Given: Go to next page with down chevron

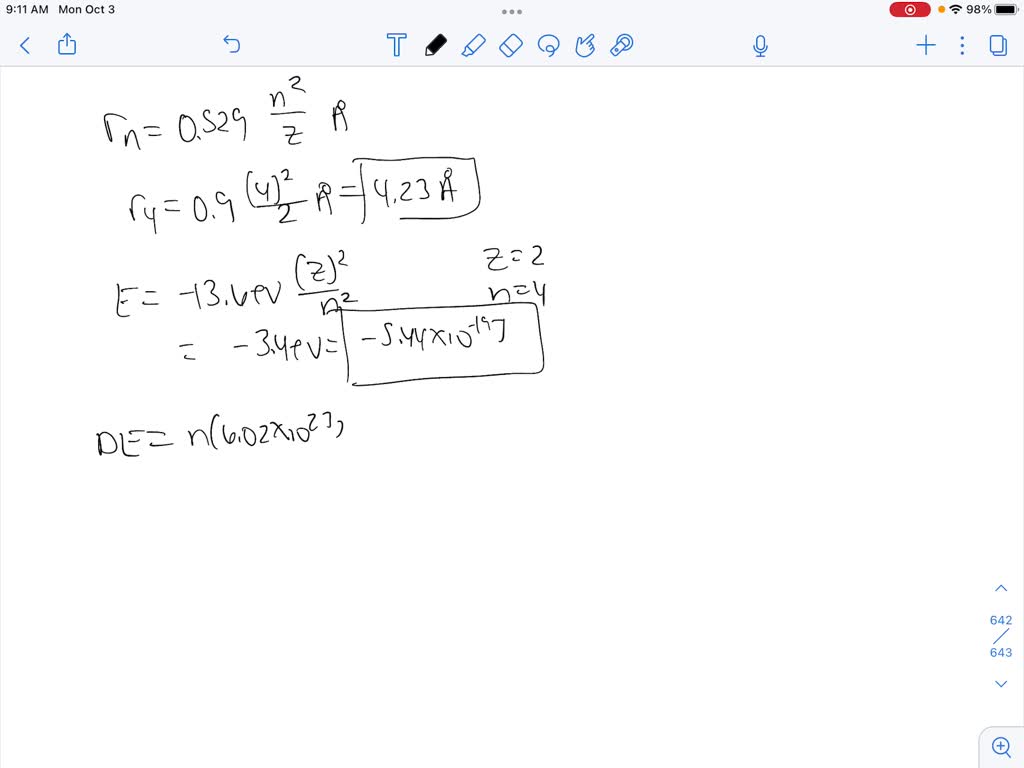Looking at the screenshot, I should tap(1001, 683).
